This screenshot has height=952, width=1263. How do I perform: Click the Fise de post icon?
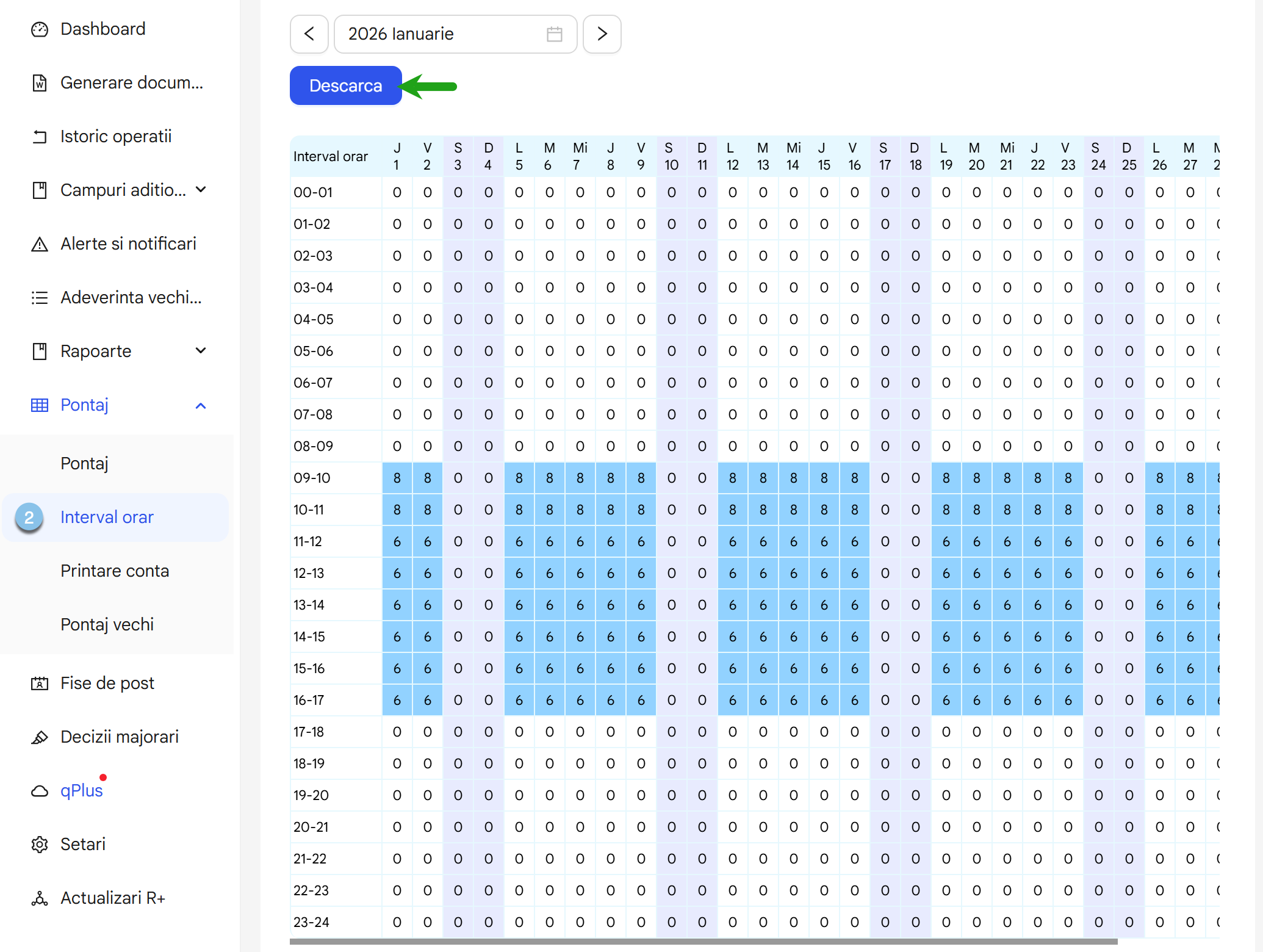(40, 683)
